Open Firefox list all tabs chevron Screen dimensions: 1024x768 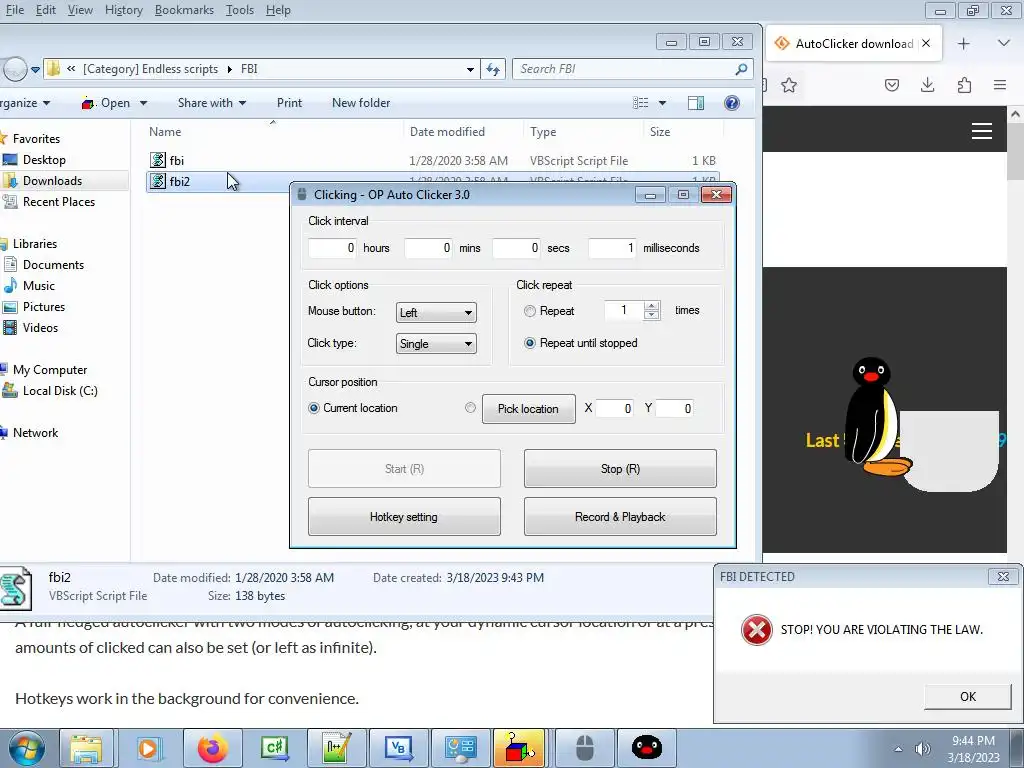1004,43
